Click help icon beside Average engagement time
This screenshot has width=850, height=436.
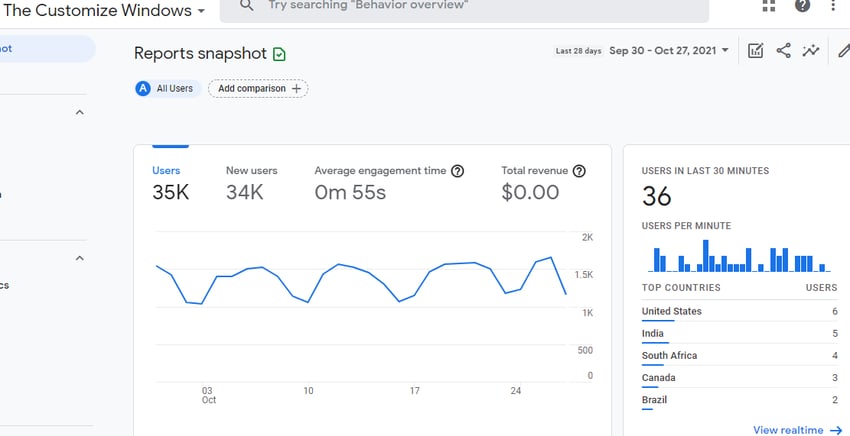click(458, 171)
